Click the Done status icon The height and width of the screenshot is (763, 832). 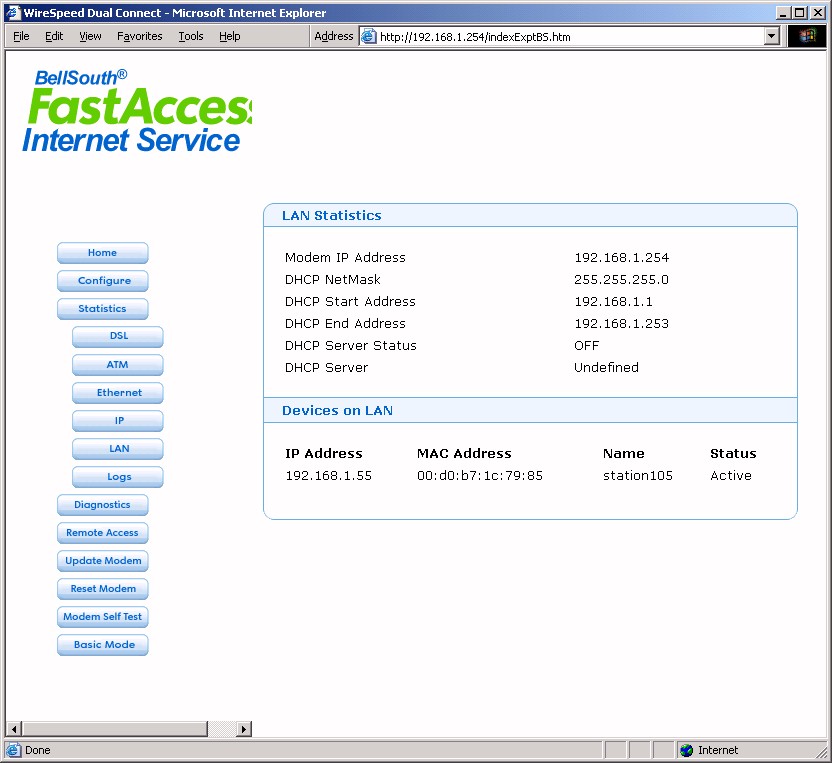[x=13, y=750]
